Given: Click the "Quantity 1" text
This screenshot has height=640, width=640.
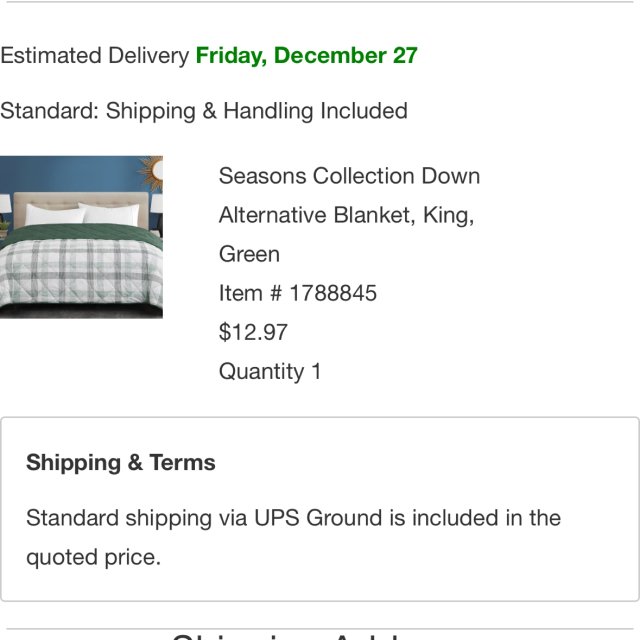Looking at the screenshot, I should (270, 371).
